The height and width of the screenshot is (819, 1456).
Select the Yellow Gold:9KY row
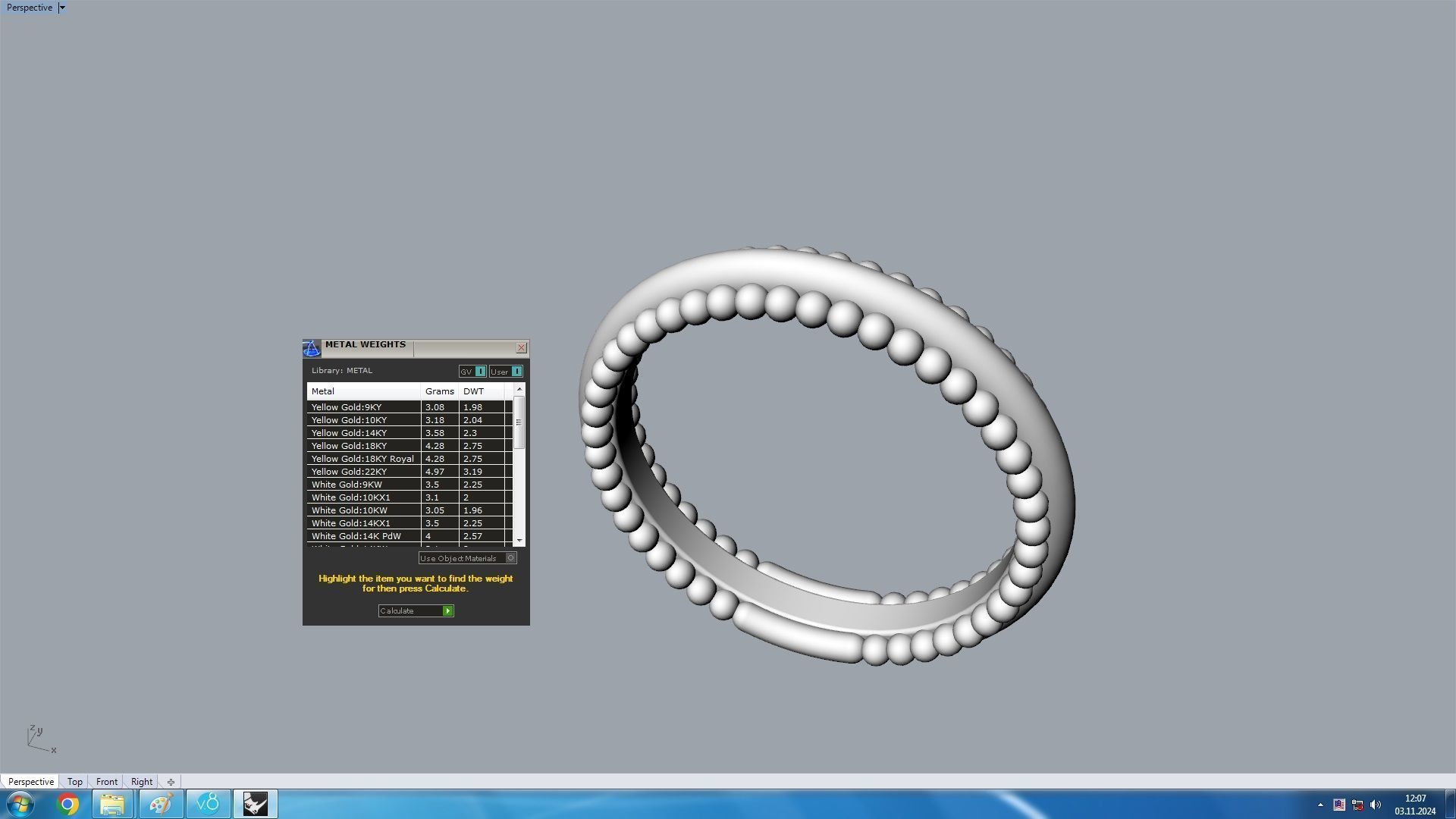(409, 407)
